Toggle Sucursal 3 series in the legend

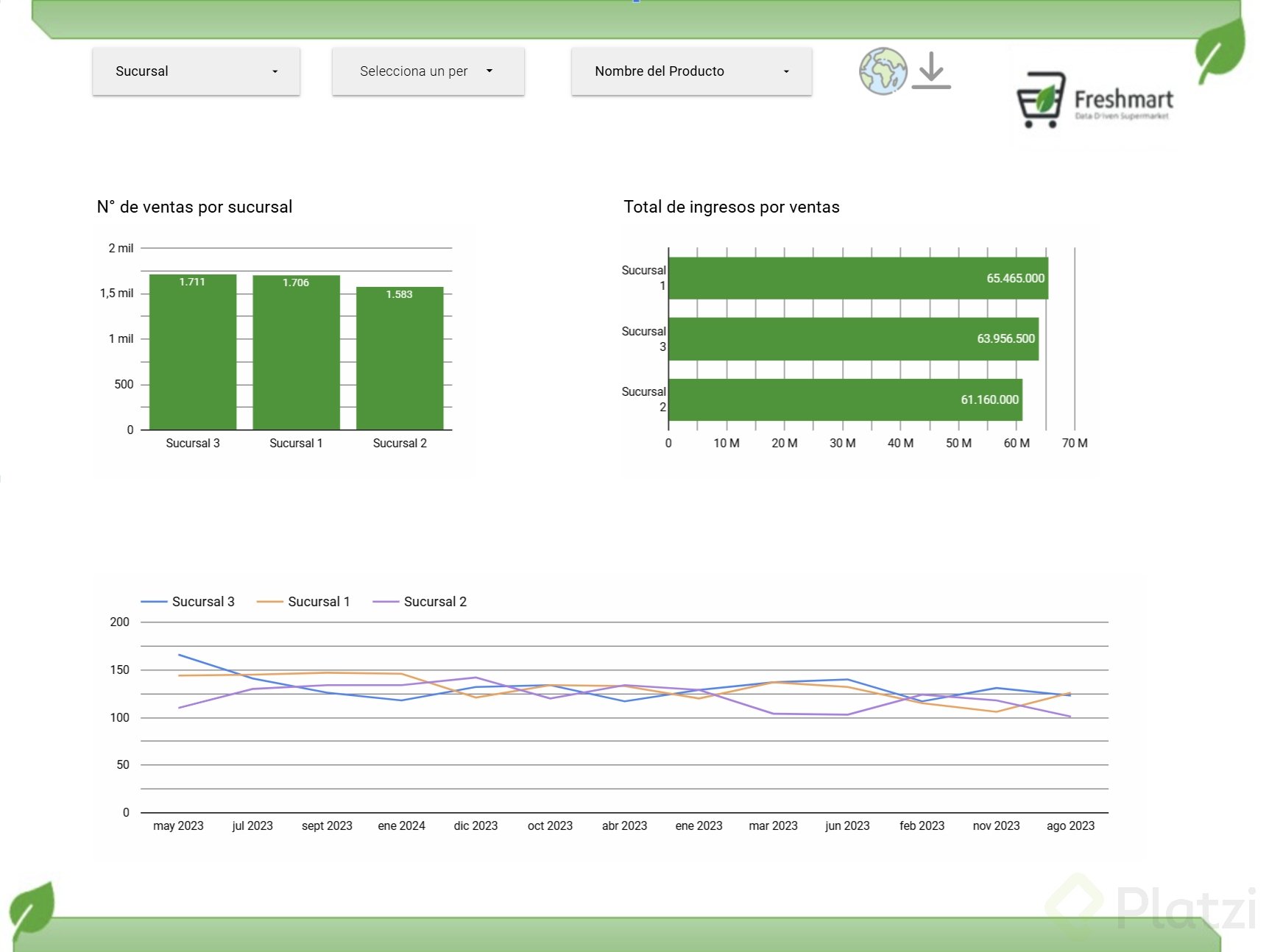click(x=188, y=602)
